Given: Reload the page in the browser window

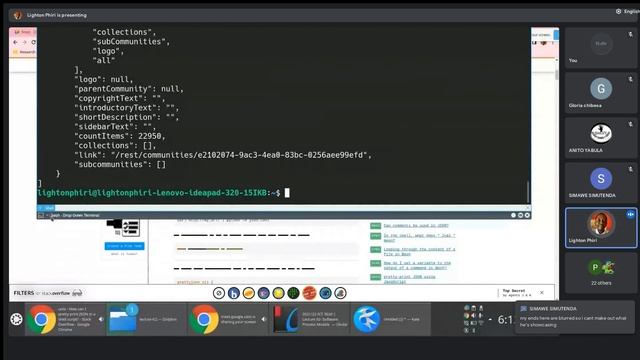Looking at the screenshot, I should 33,42.
